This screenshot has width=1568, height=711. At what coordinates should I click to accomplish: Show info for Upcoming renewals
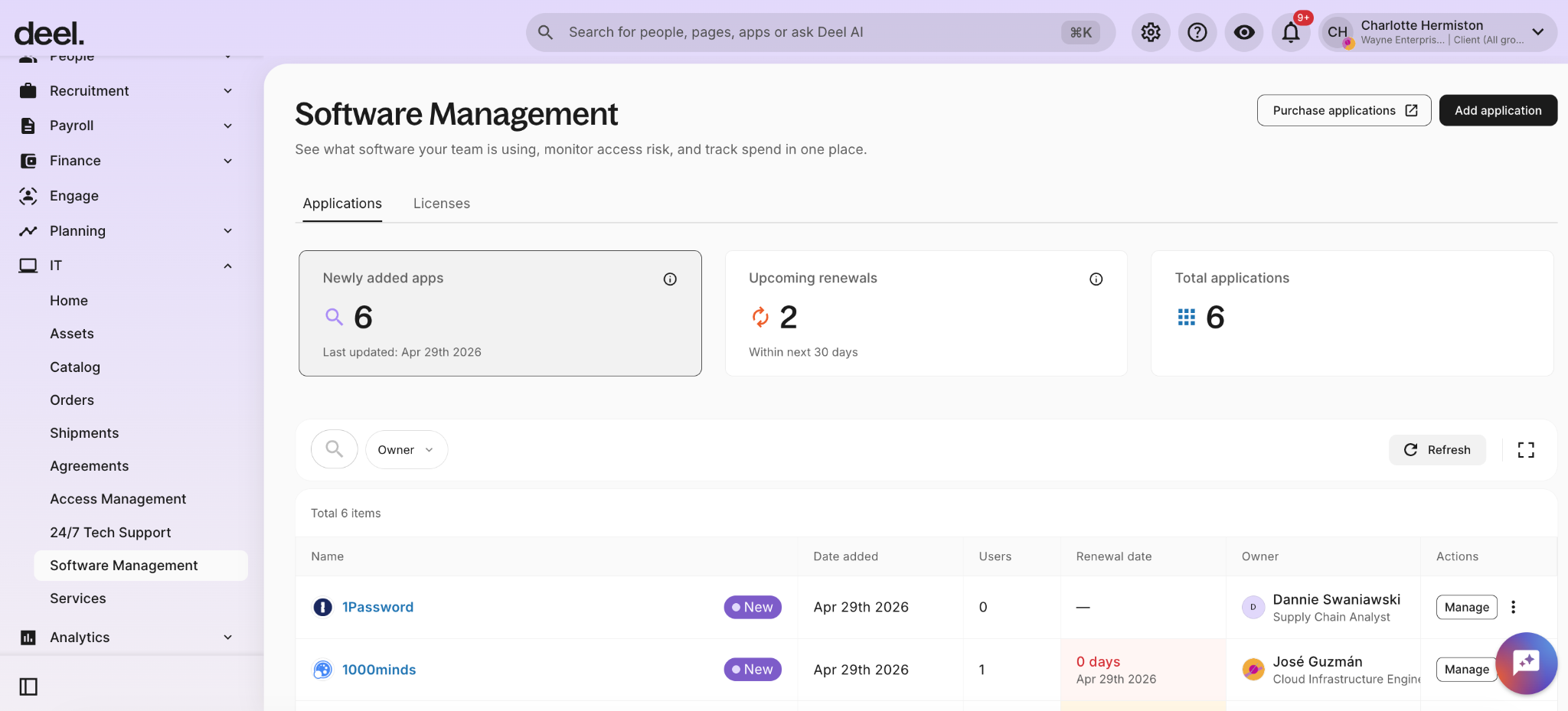[x=1096, y=279]
